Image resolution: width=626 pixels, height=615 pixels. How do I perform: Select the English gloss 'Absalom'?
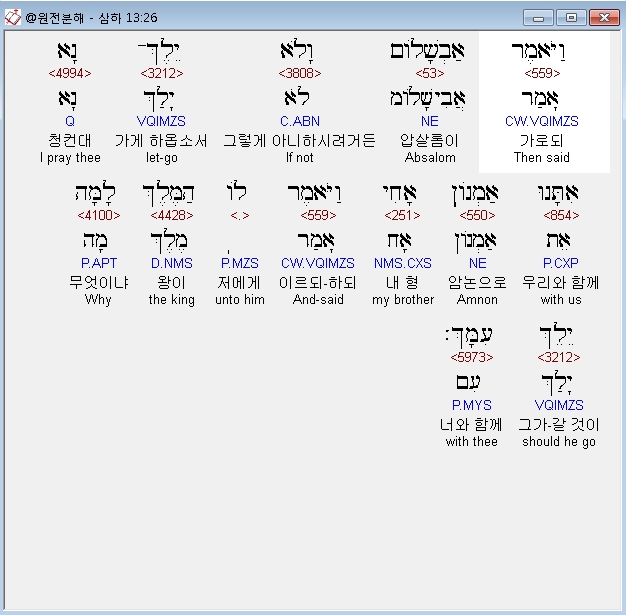click(x=430, y=158)
